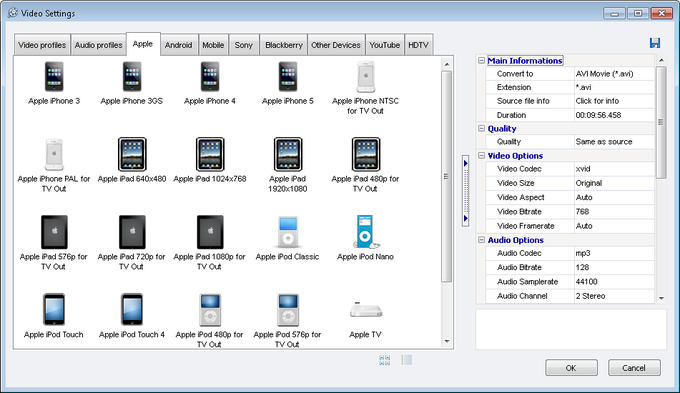Switch to list view icon below profiles
This screenshot has height=393, width=680.
[x=406, y=360]
